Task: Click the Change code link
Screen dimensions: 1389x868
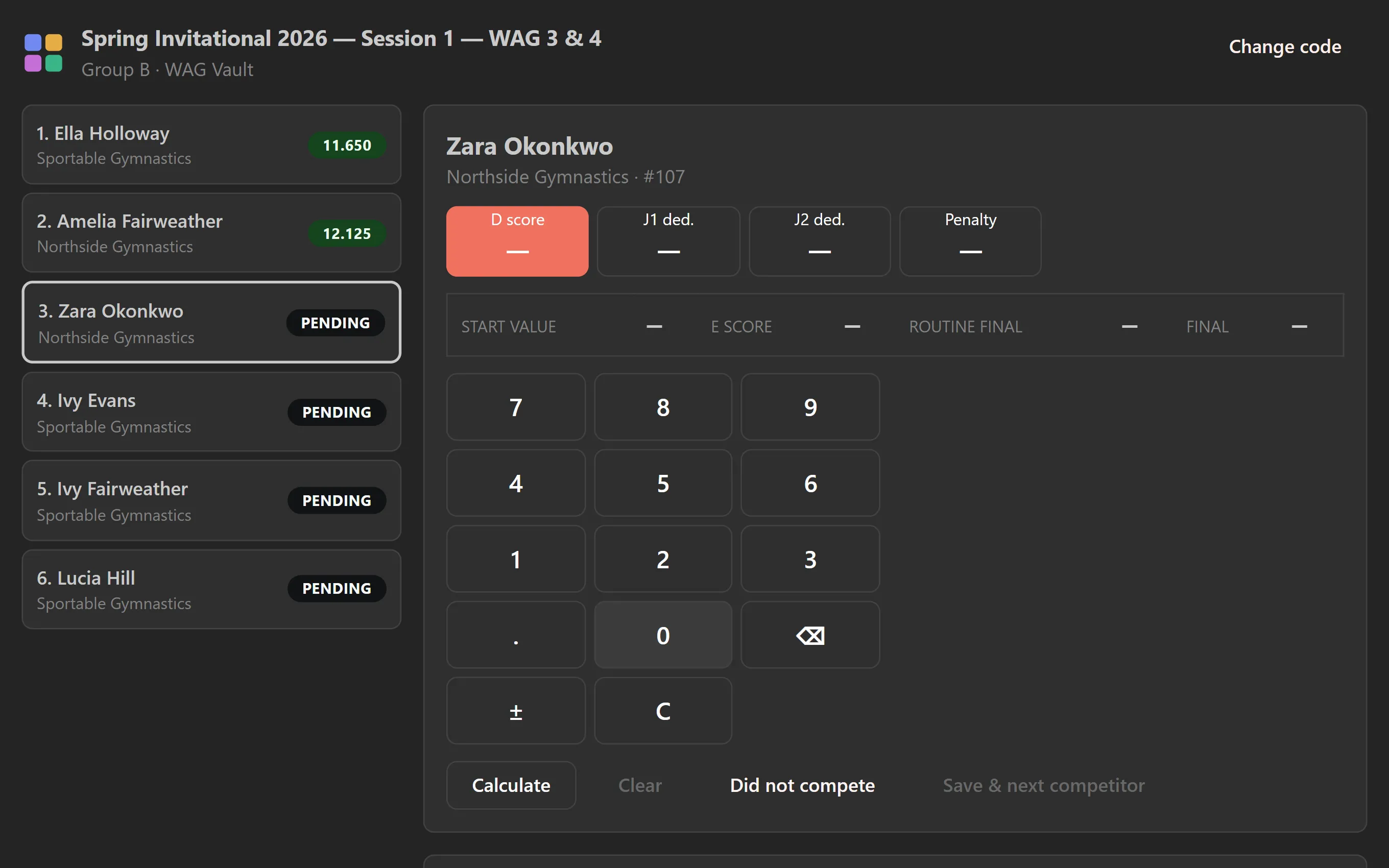Action: 1284,46
